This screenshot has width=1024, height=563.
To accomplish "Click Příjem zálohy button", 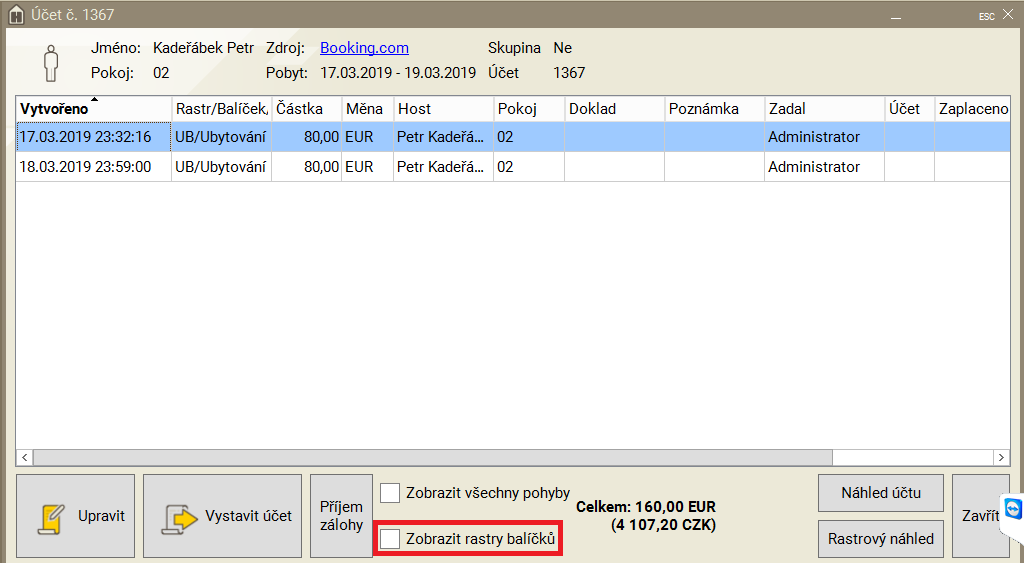I will [x=341, y=516].
